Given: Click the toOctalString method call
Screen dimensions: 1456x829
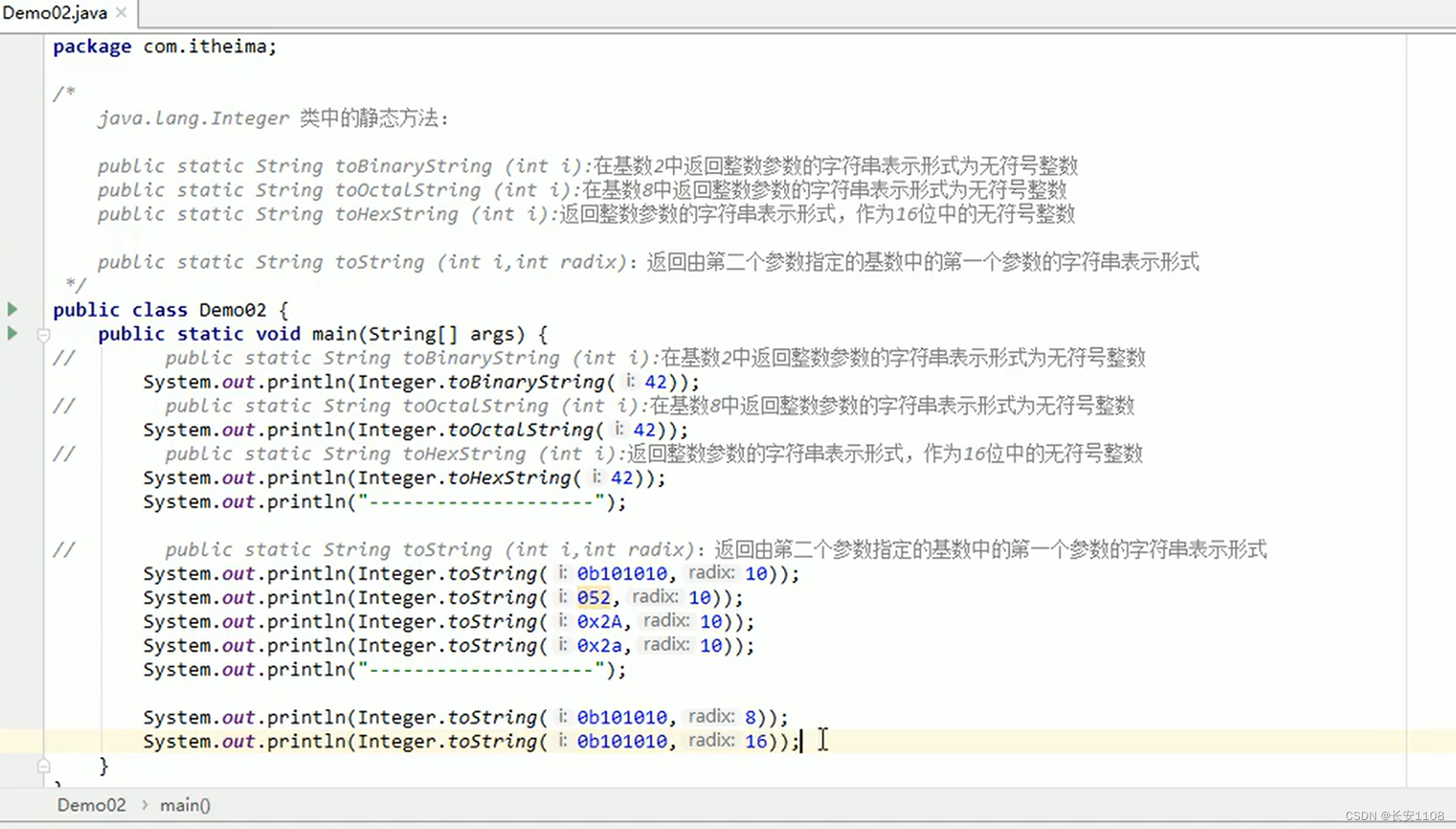Looking at the screenshot, I should coord(520,430).
